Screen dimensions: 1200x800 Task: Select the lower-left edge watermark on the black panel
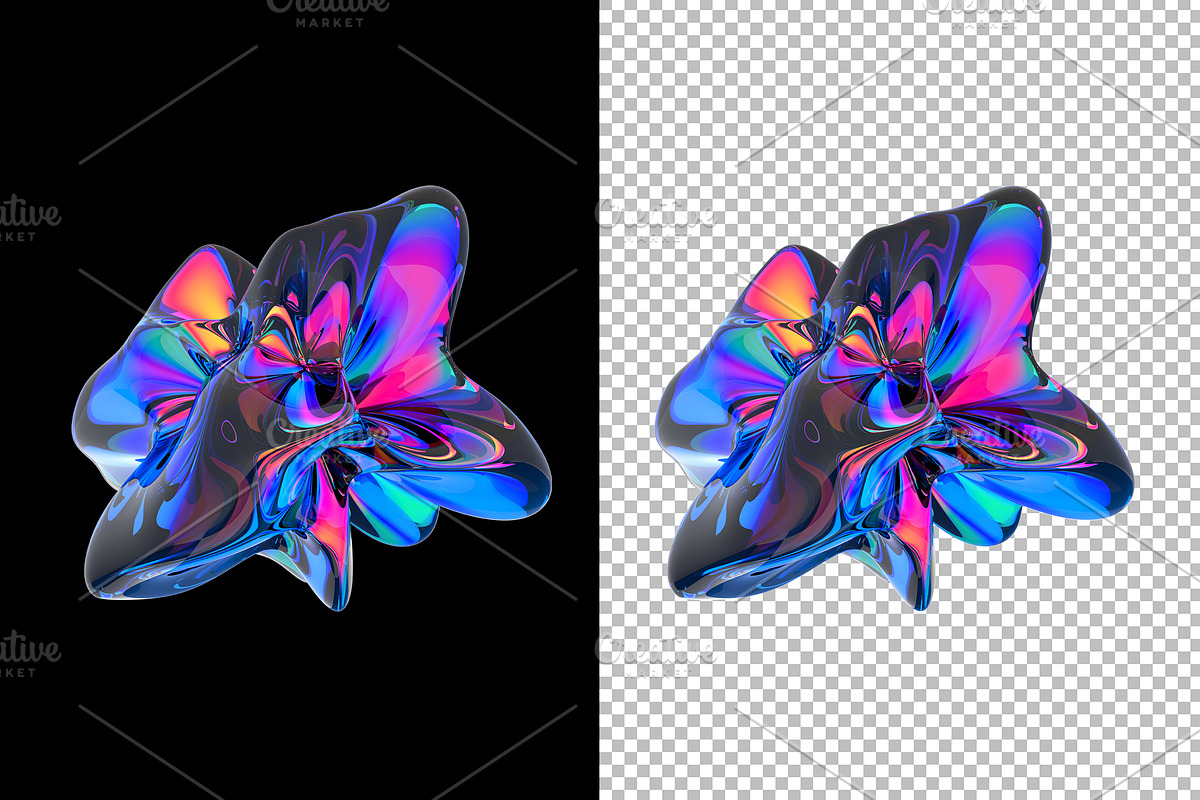click(30, 655)
